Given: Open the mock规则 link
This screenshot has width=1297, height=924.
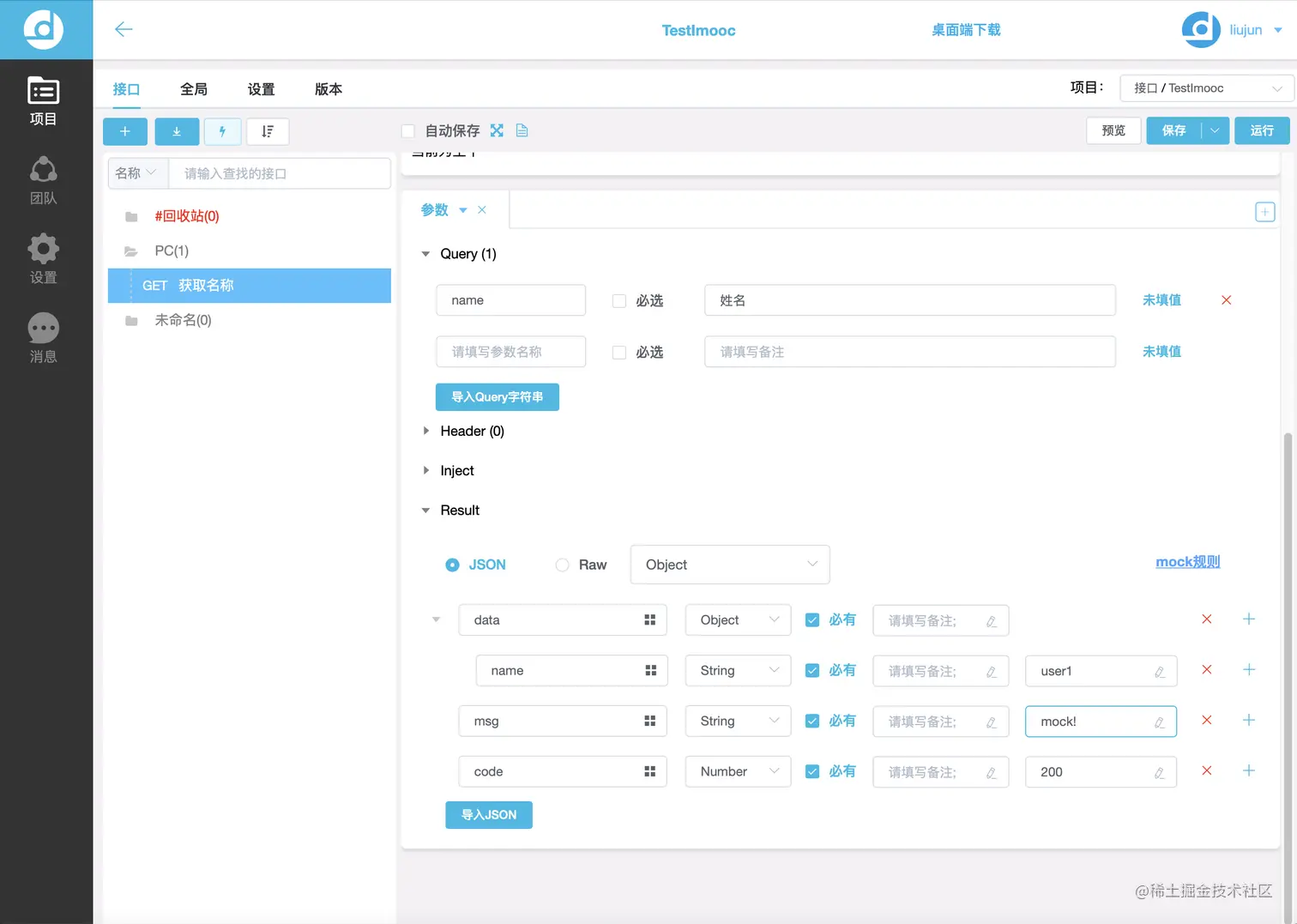Looking at the screenshot, I should click(1188, 562).
